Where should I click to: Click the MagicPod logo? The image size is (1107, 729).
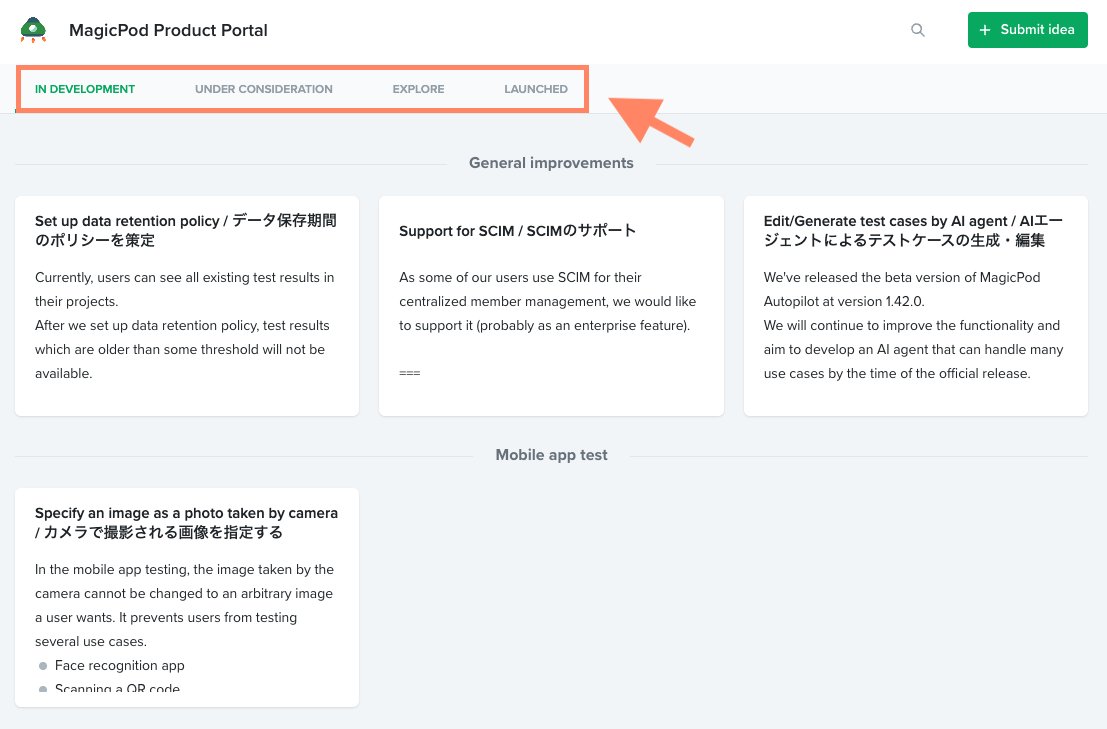coord(34,30)
